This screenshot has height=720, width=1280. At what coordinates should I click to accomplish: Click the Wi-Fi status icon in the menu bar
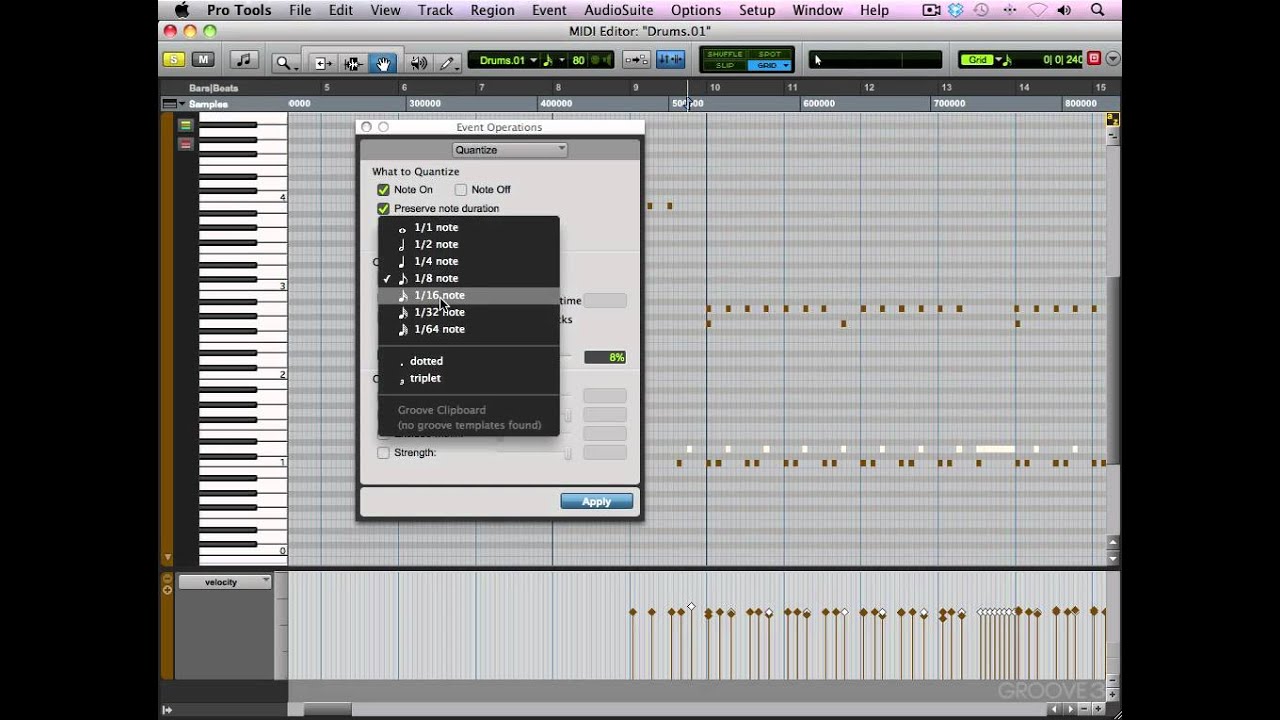1038,10
